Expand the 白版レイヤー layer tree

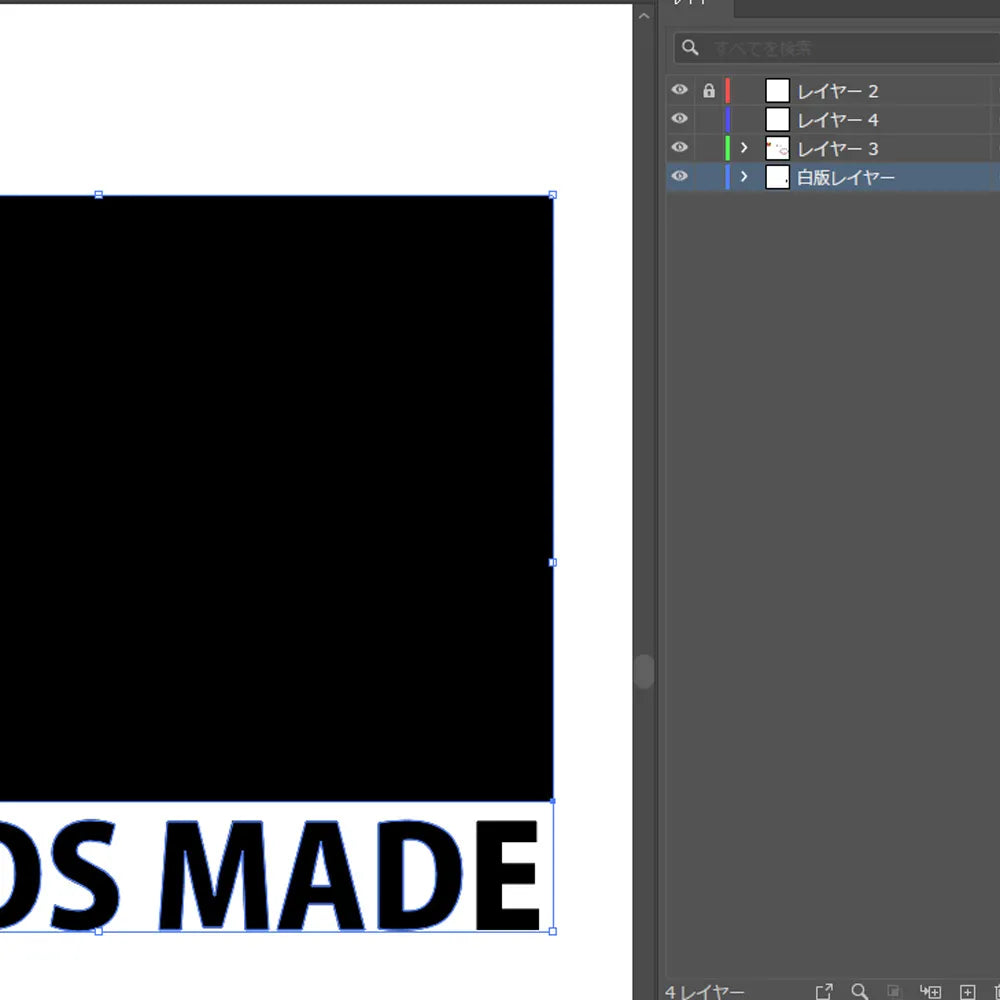744,177
